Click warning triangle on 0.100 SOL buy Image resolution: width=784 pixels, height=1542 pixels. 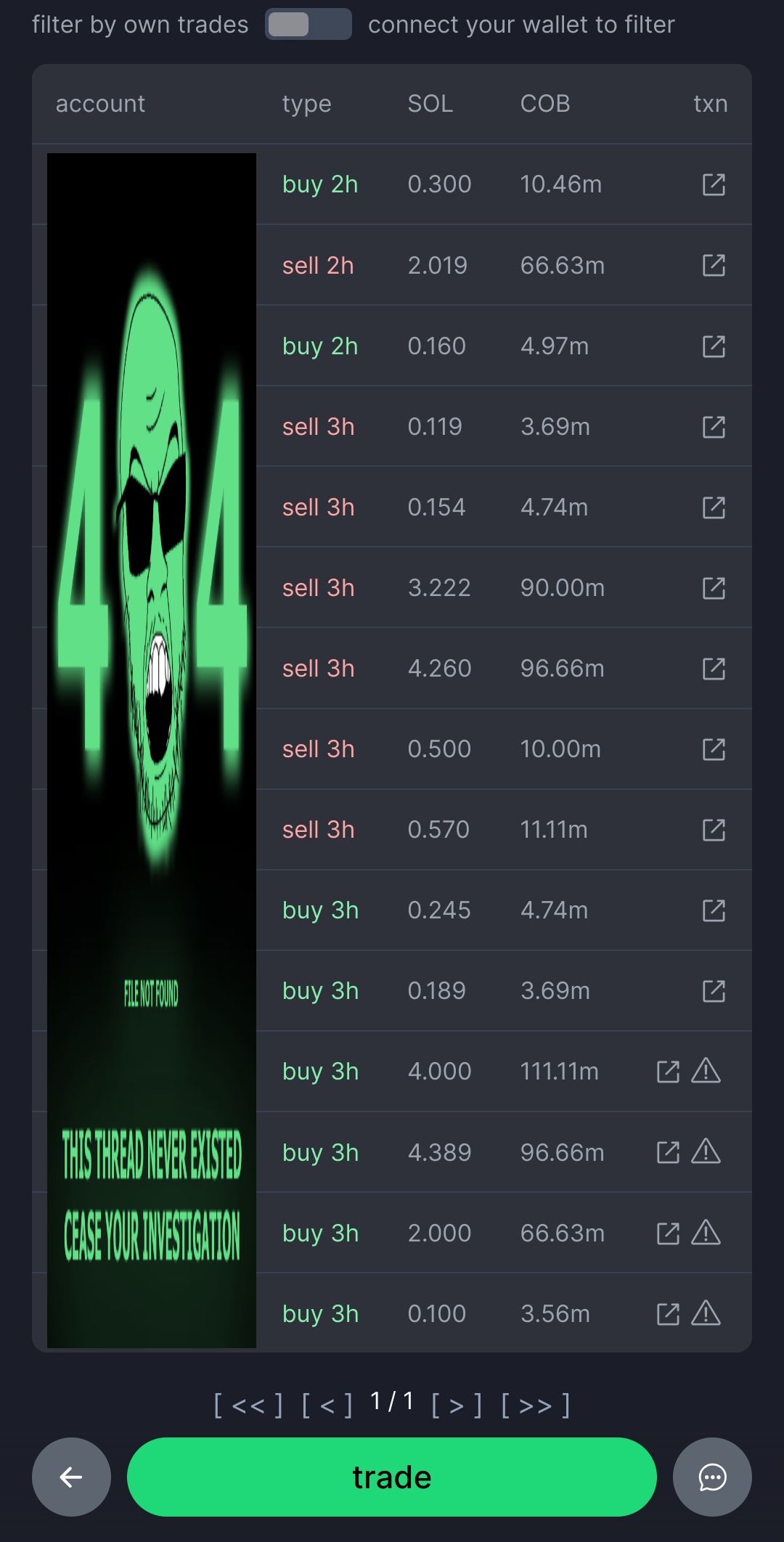click(706, 1313)
